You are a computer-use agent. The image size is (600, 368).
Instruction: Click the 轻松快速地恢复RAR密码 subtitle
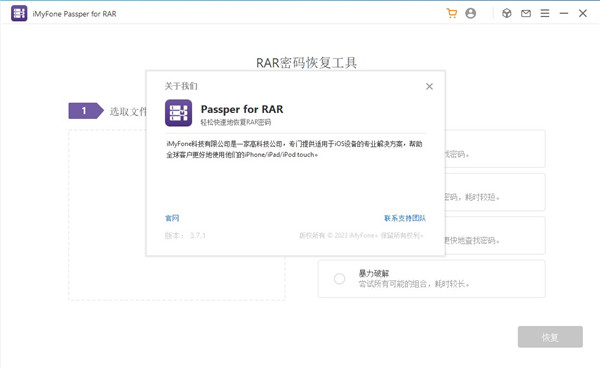point(236,122)
